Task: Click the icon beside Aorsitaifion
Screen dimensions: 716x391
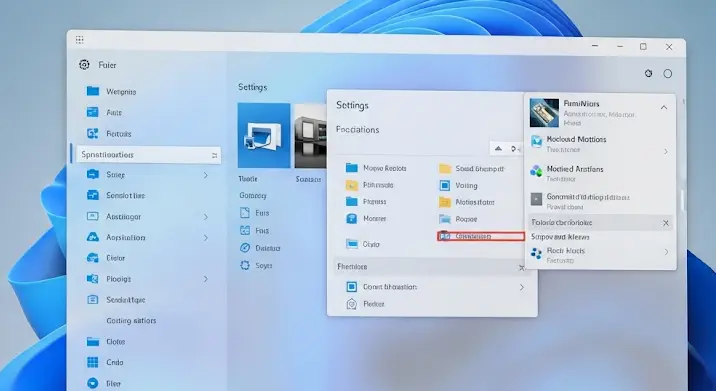Action: pos(93,237)
